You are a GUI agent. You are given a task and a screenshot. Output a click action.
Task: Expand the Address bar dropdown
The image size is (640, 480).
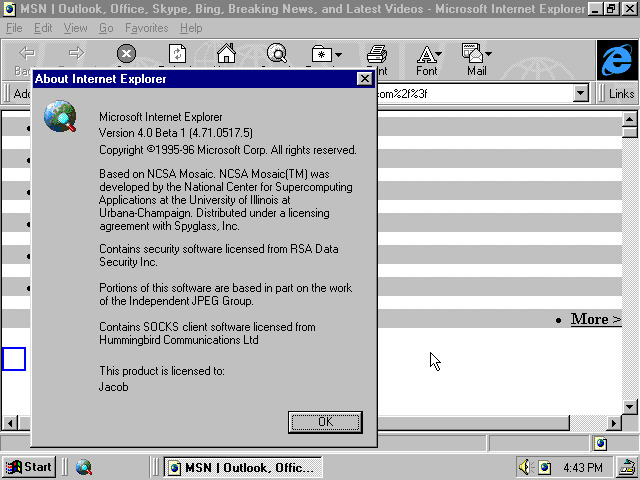tap(580, 93)
